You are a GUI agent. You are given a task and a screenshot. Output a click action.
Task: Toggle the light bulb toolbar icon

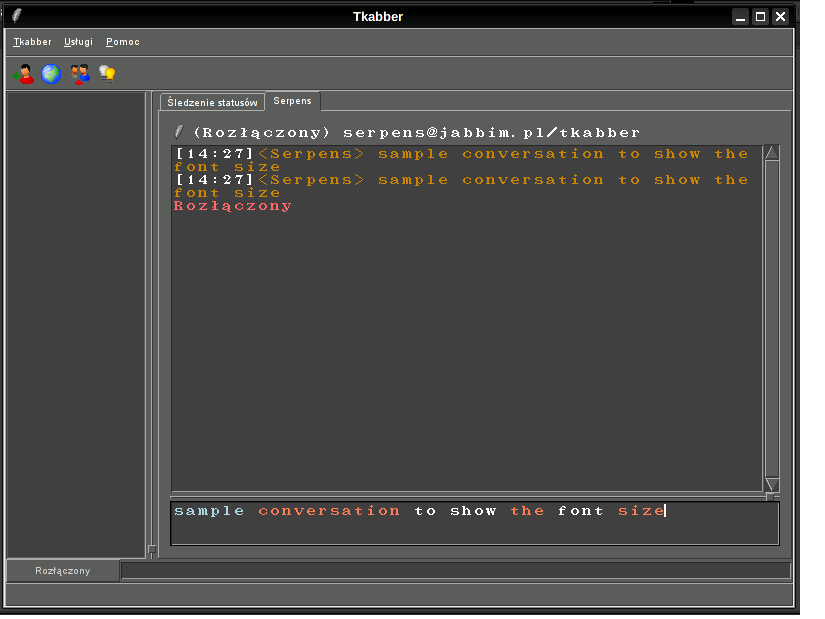click(x=107, y=73)
